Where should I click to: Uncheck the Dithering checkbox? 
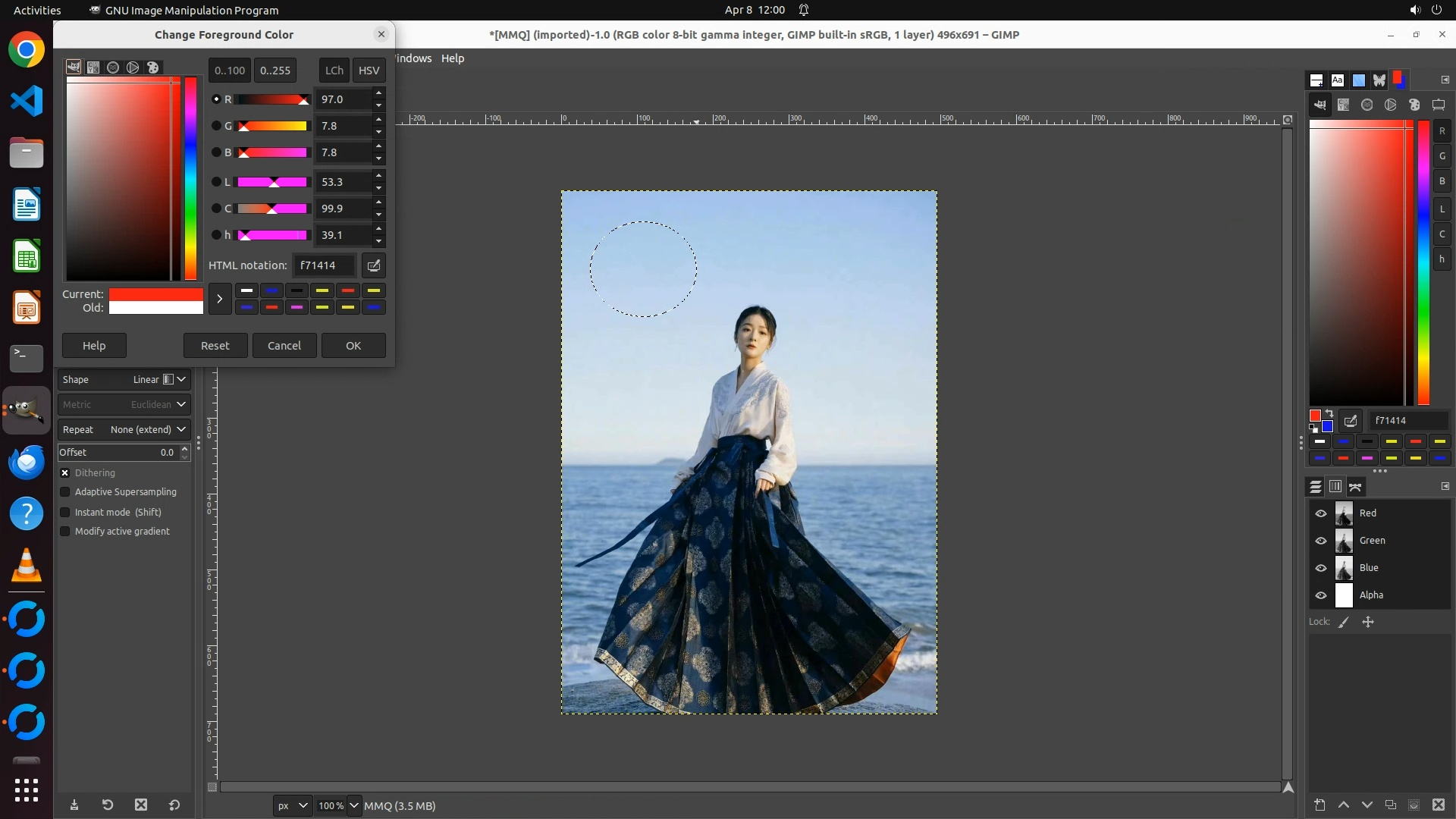(65, 473)
